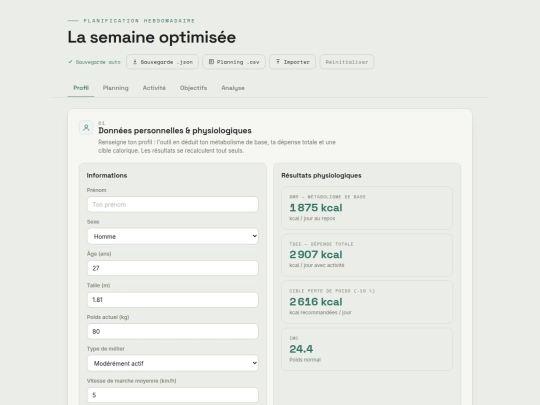Click the Âge field showing 27
This screenshot has height=405, width=540.
point(173,268)
